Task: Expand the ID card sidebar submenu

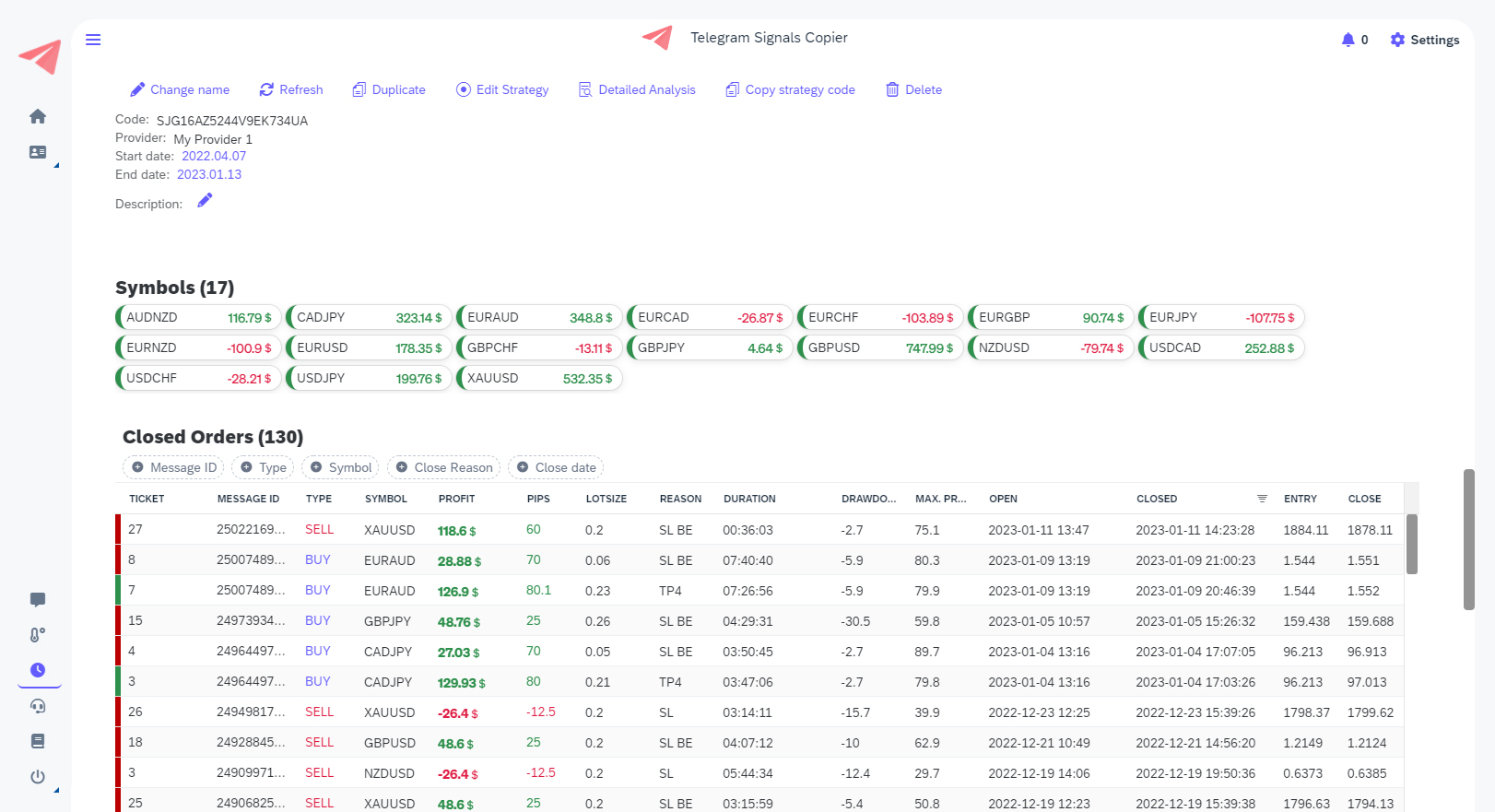Action: [x=38, y=152]
